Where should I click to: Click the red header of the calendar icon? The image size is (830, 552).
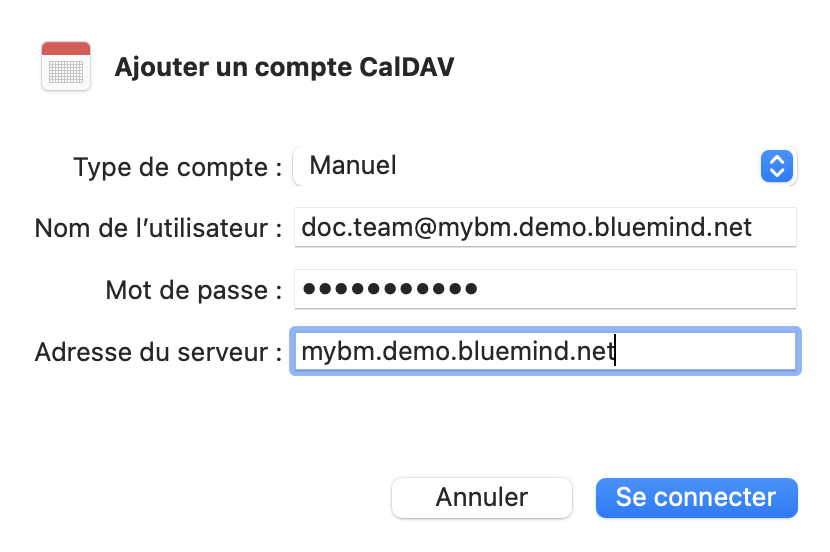pyautogui.click(x=66, y=49)
